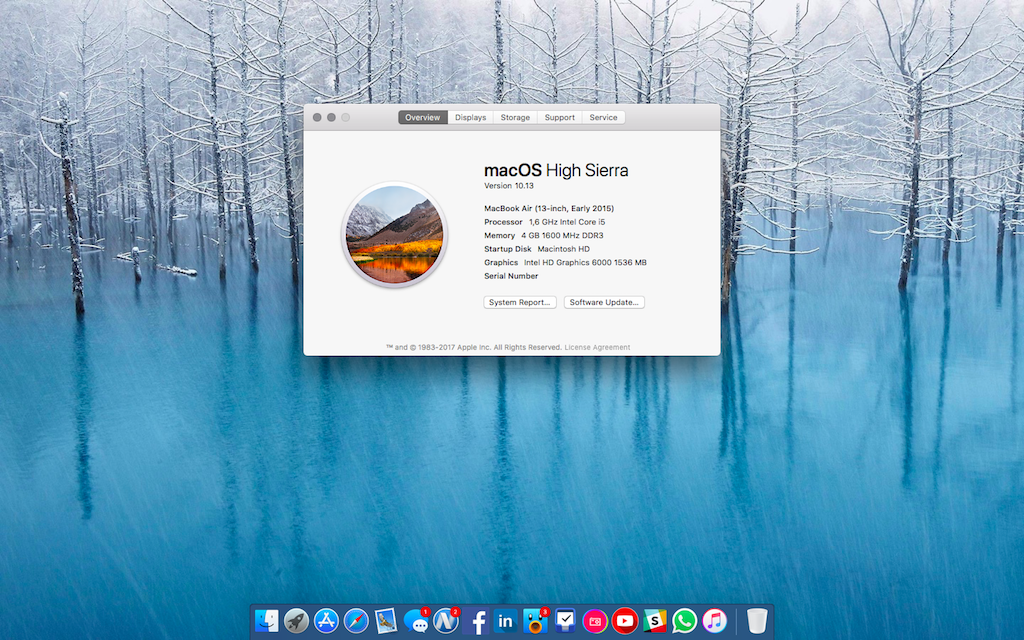
Task: Open Finder from the dock
Action: [267, 621]
